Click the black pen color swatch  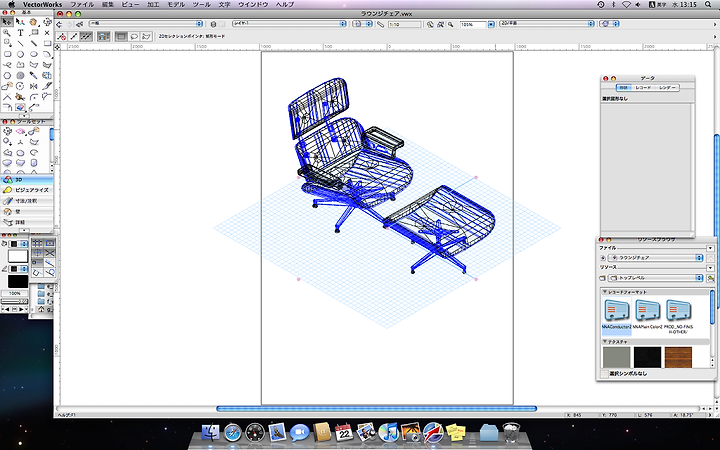tap(18, 281)
